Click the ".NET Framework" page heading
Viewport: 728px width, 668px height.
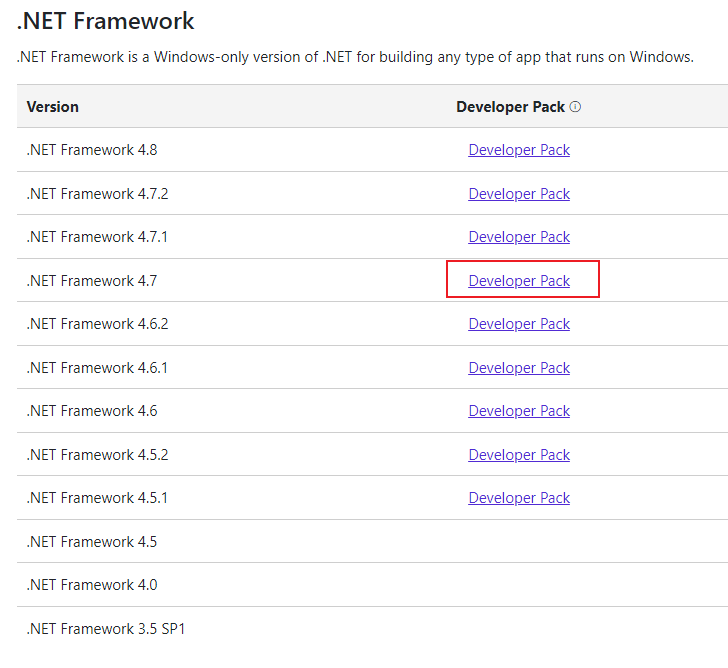click(x=106, y=21)
